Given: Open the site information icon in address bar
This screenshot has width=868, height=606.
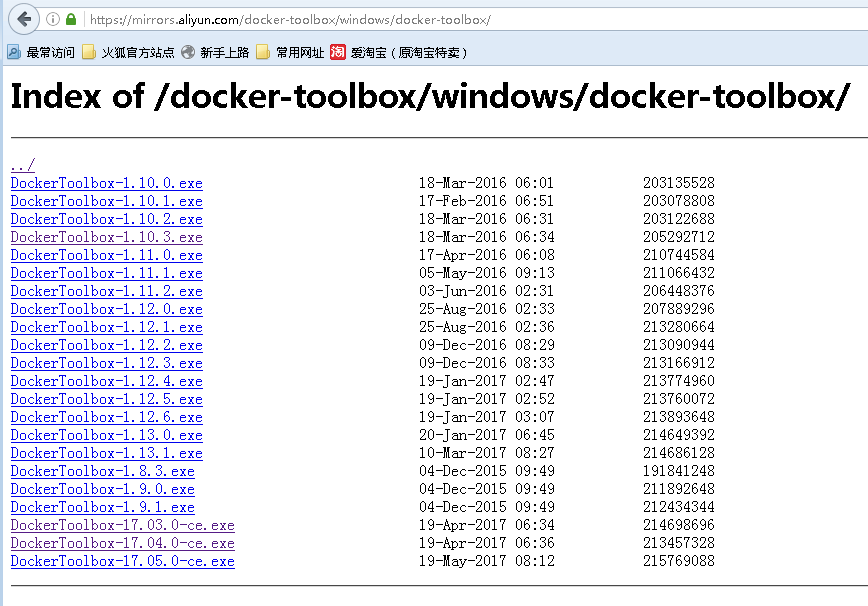Looking at the screenshot, I should coord(53,19).
